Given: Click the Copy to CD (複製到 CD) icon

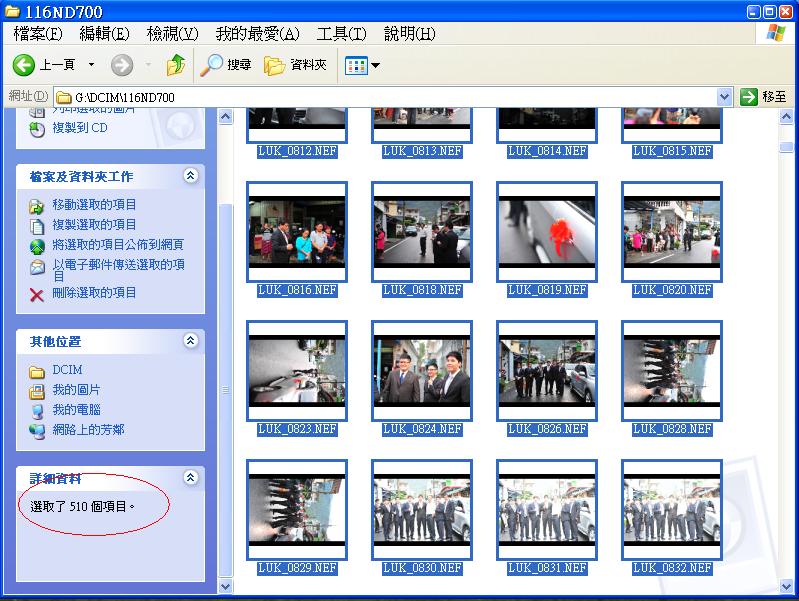Looking at the screenshot, I should coord(37,130).
